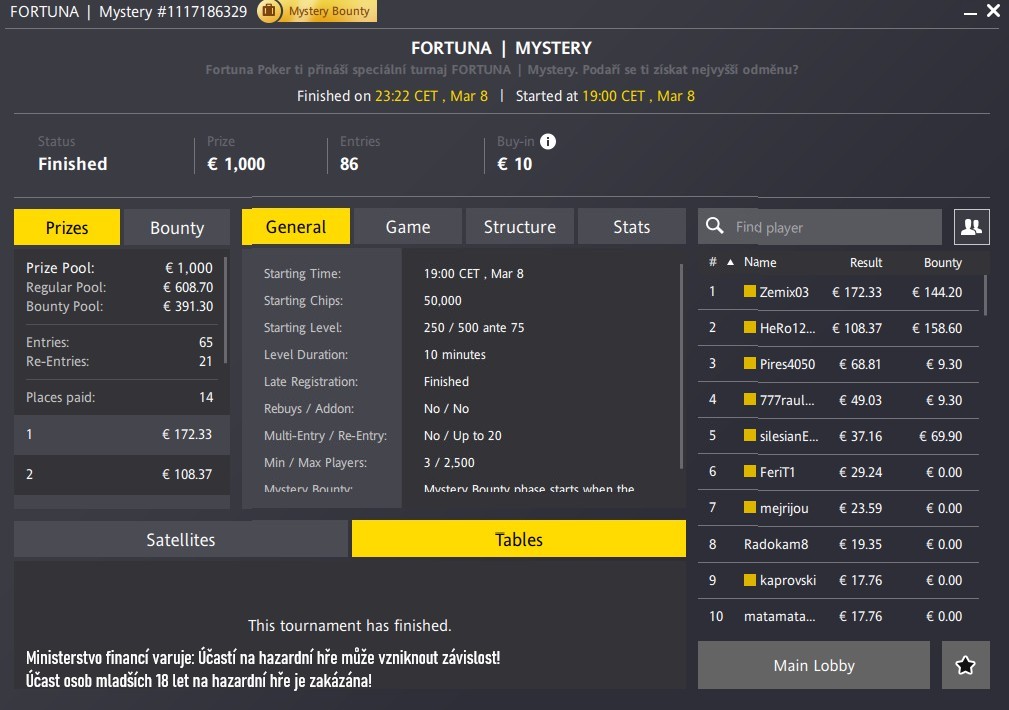Image resolution: width=1009 pixels, height=710 pixels.
Task: Click the prizes panel scrollbar
Action: [x=225, y=310]
